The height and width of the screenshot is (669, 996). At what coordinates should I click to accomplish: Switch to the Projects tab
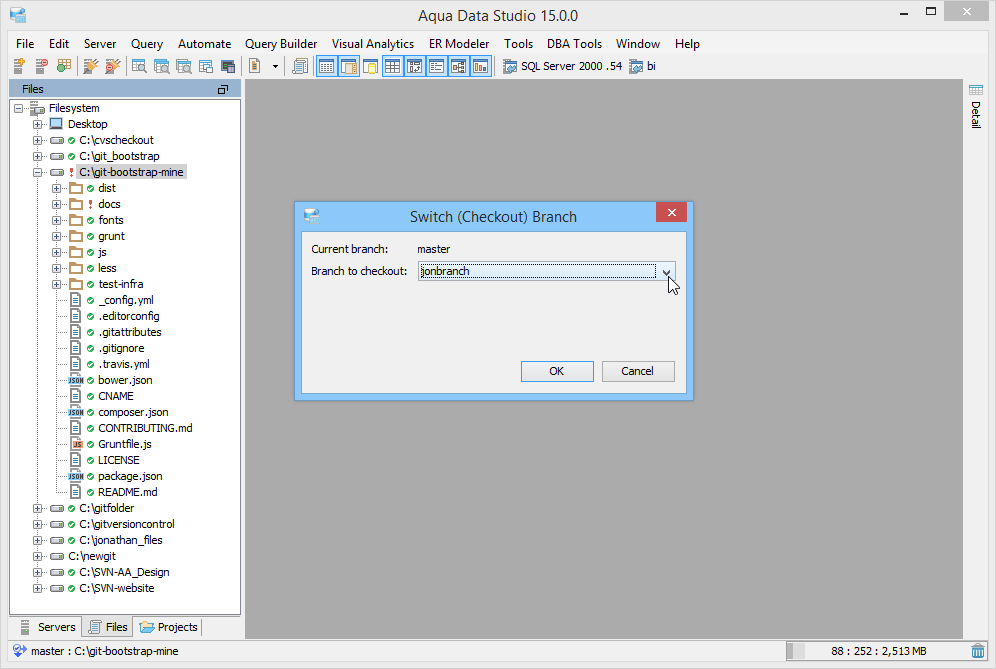[x=169, y=627]
